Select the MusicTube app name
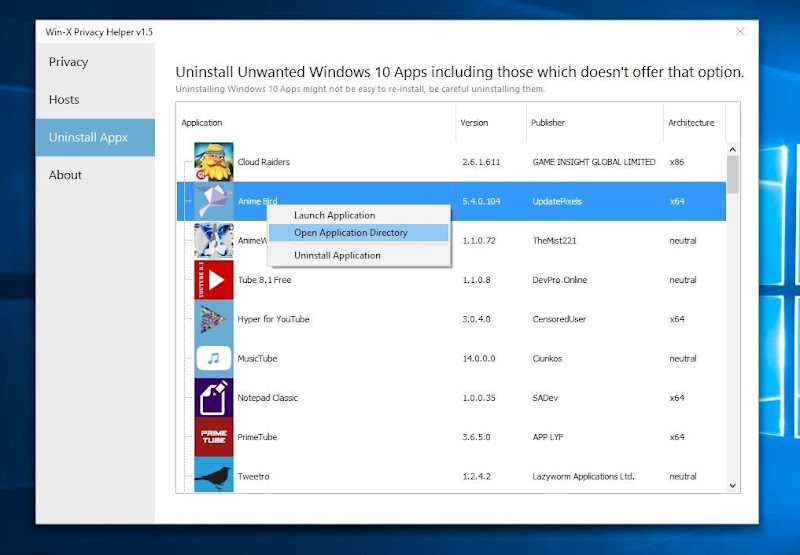The height and width of the screenshot is (555, 800). click(x=257, y=358)
